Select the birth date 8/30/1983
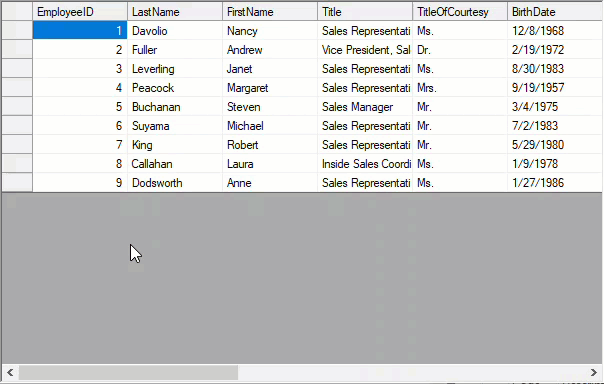This screenshot has height=384, width=604. (x=555, y=69)
